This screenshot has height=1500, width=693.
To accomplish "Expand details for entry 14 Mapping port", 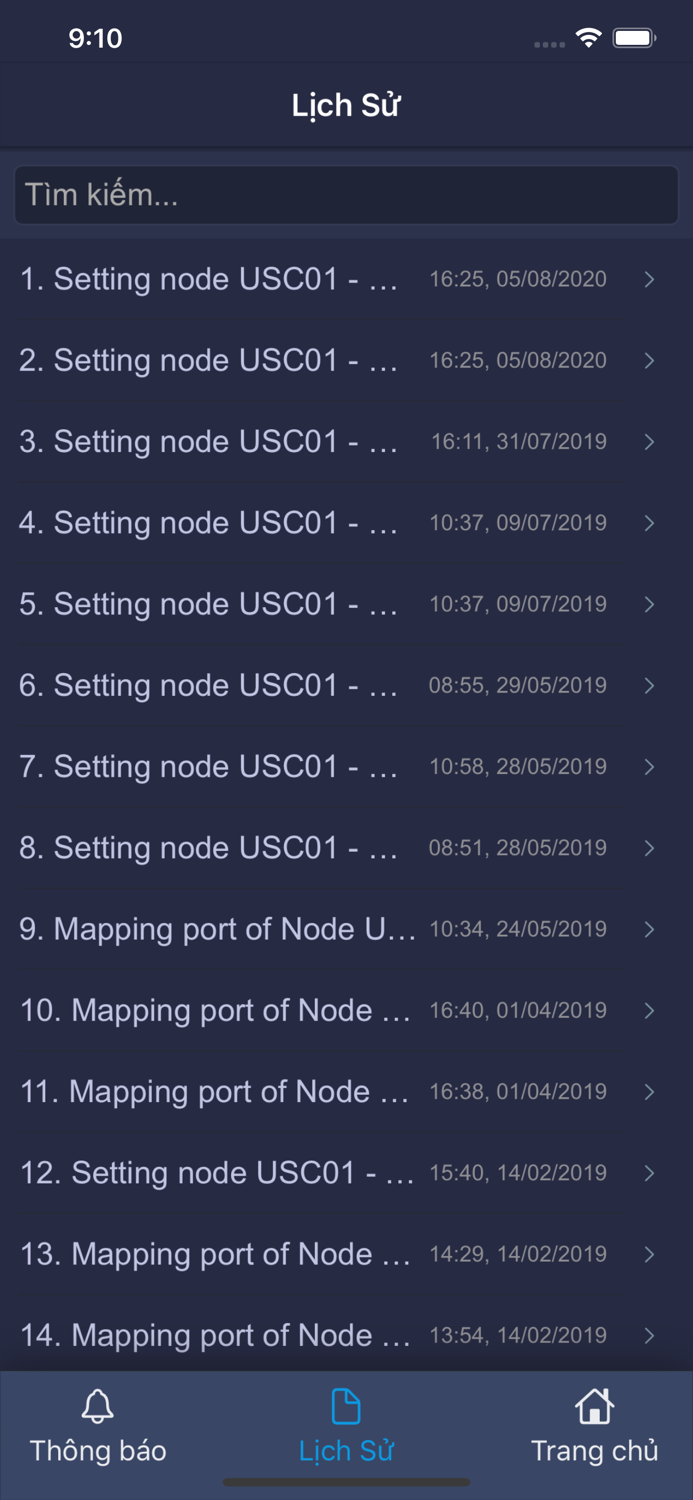I will pos(346,1335).
